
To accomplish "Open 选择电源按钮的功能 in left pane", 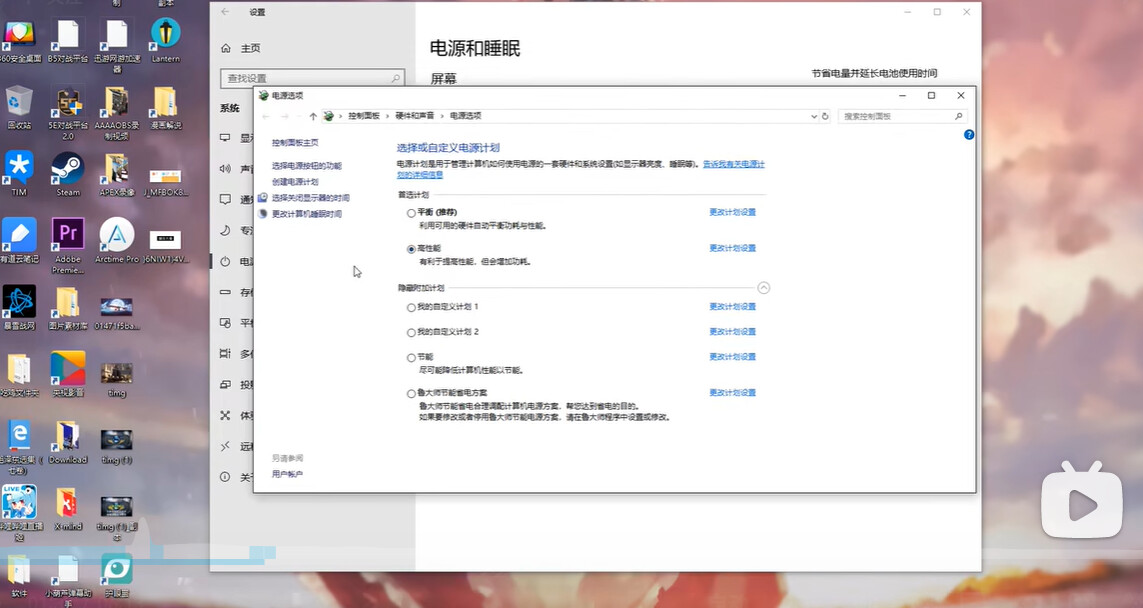I will tap(307, 165).
